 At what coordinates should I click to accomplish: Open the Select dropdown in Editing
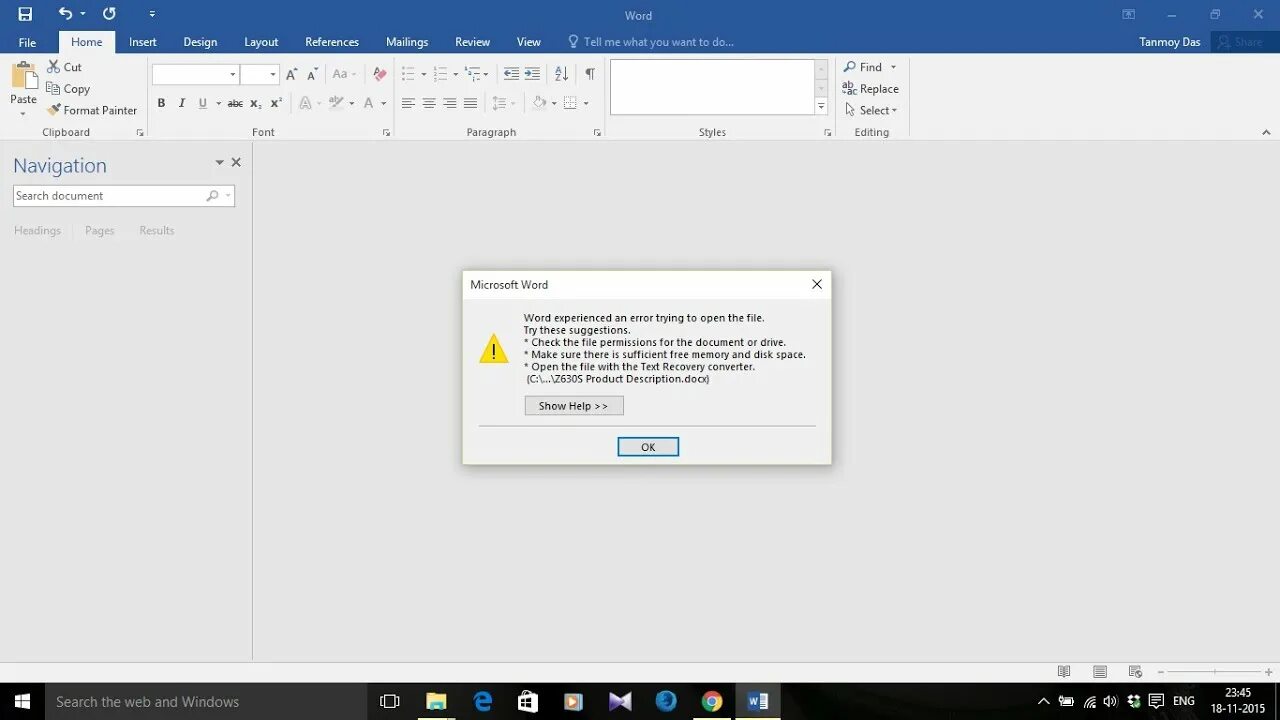tap(871, 110)
